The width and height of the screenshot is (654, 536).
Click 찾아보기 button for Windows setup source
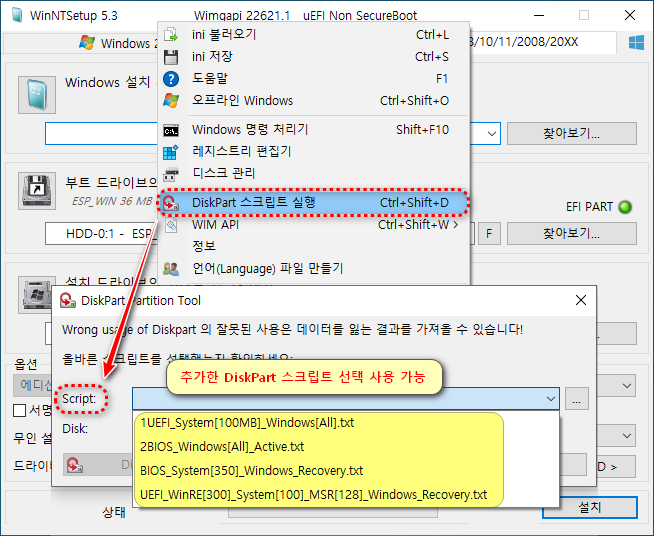click(572, 133)
